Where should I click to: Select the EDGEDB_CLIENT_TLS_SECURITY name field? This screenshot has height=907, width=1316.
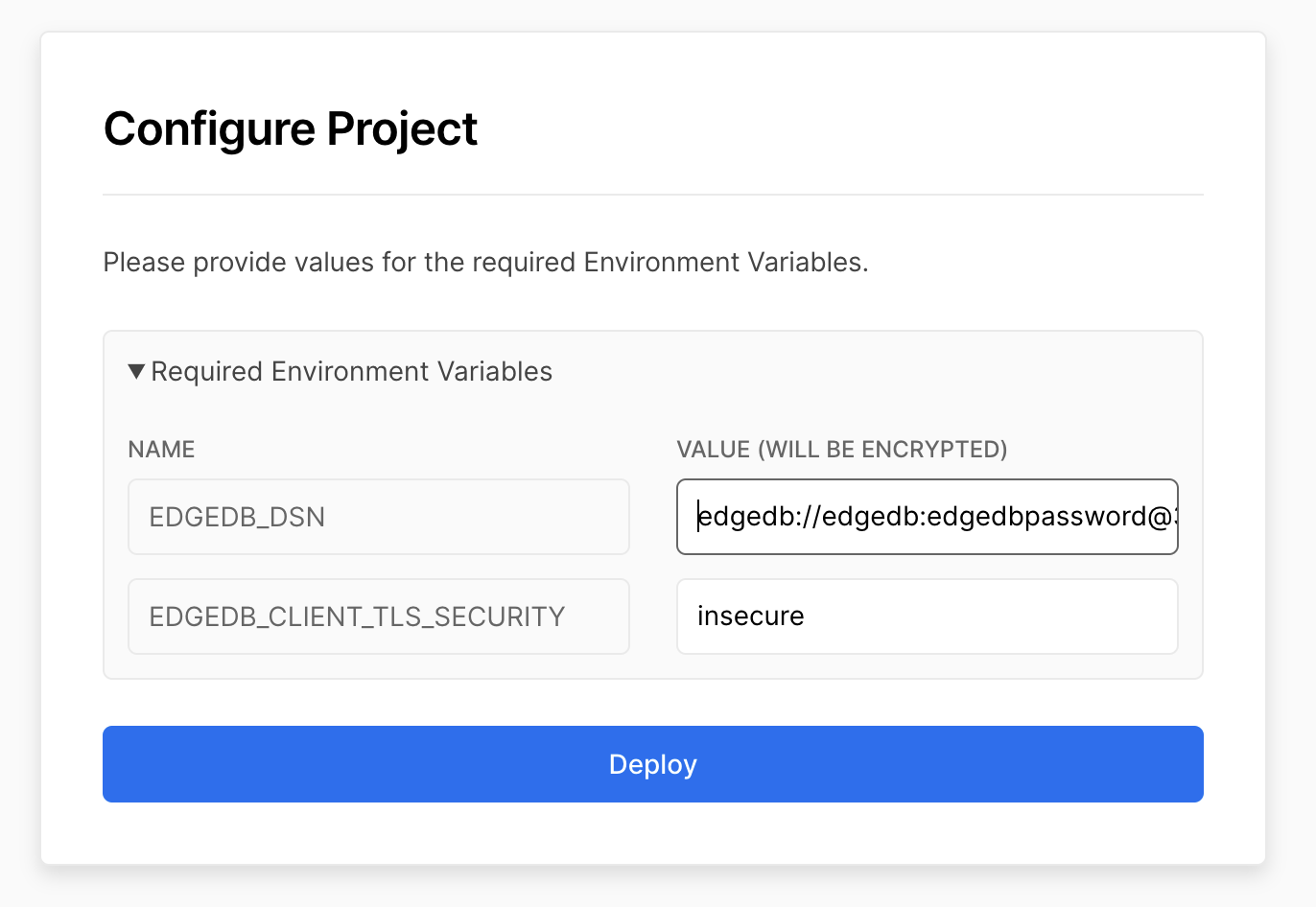379,616
